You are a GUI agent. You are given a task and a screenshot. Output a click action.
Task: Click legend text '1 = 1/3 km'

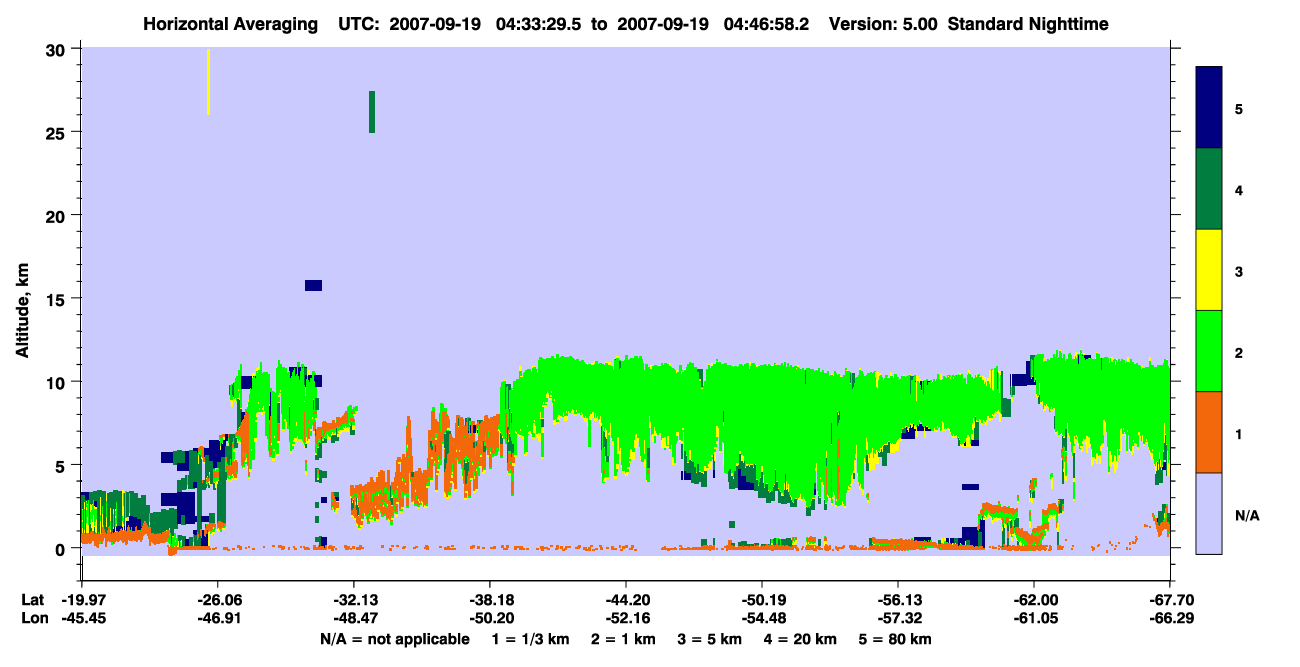click(532, 639)
